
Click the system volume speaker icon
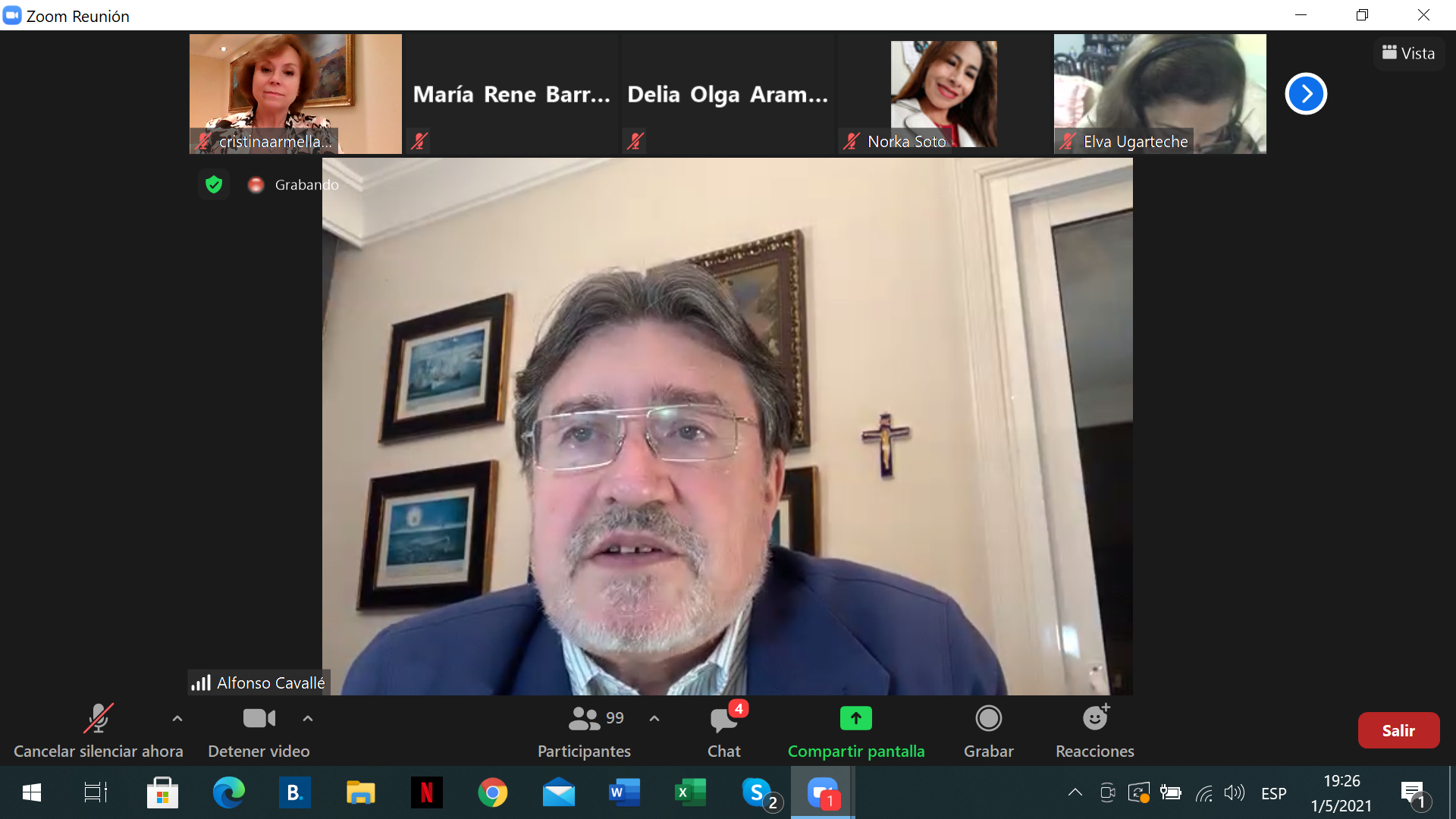[x=1234, y=793]
